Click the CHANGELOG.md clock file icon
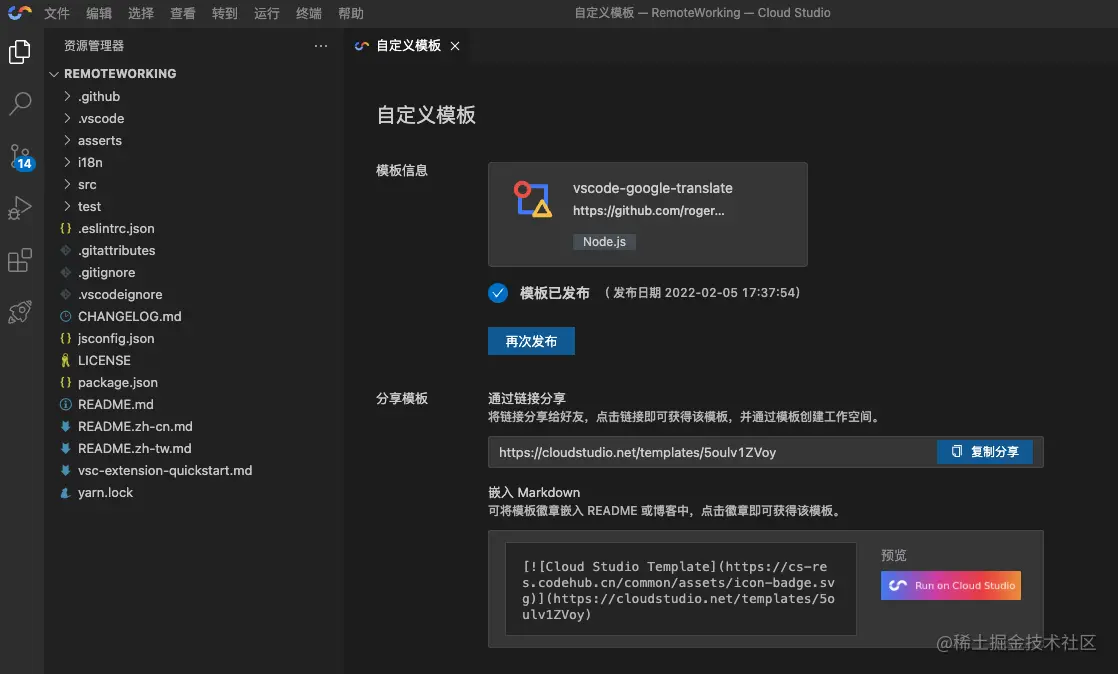1118x674 pixels. 66,316
